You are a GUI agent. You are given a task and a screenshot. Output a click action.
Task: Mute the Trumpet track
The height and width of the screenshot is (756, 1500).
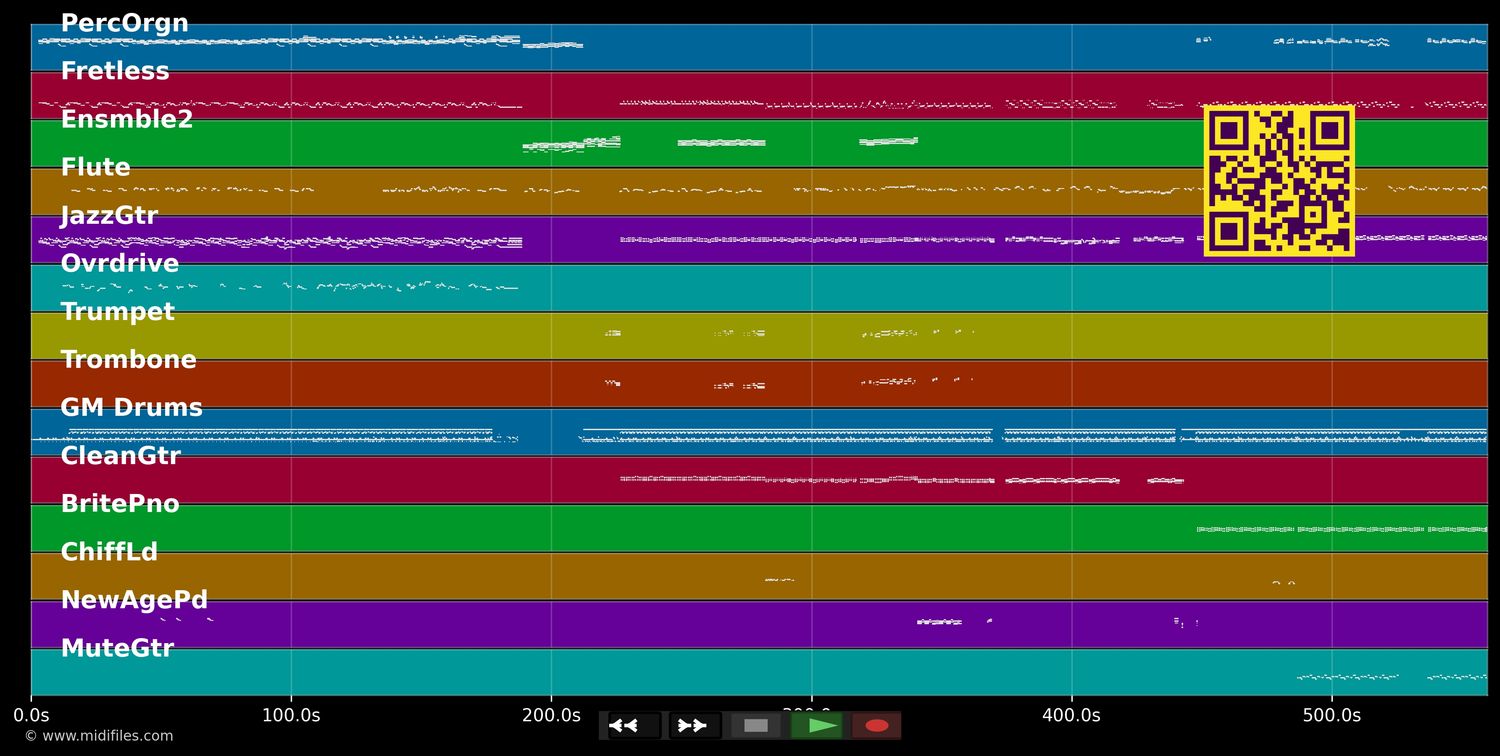pos(117,311)
